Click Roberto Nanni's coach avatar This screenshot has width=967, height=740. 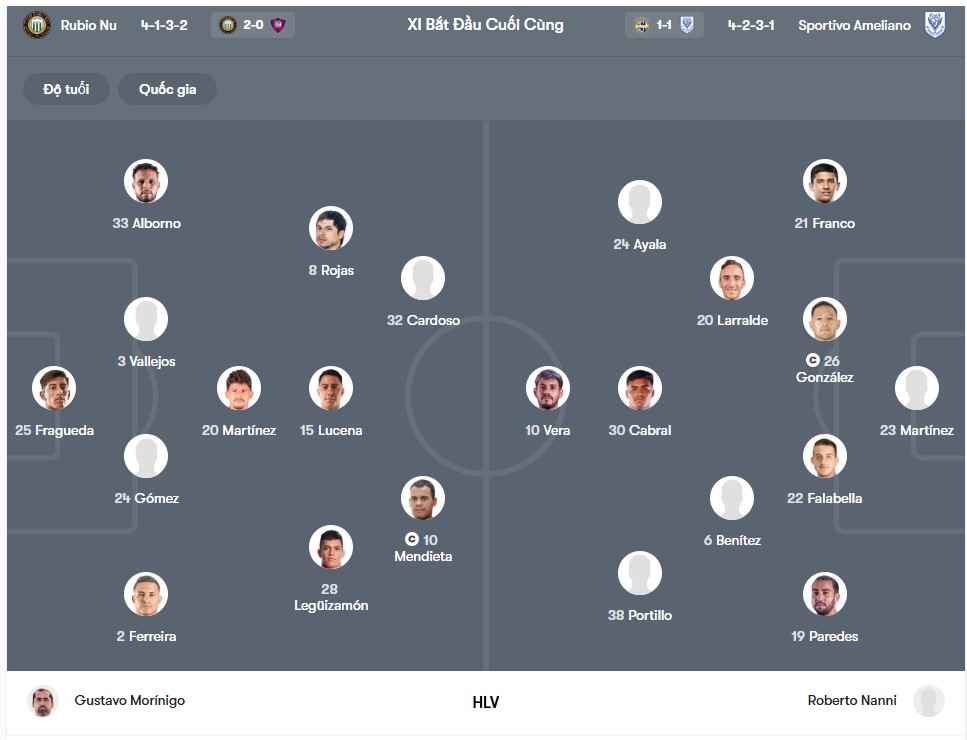tap(931, 700)
